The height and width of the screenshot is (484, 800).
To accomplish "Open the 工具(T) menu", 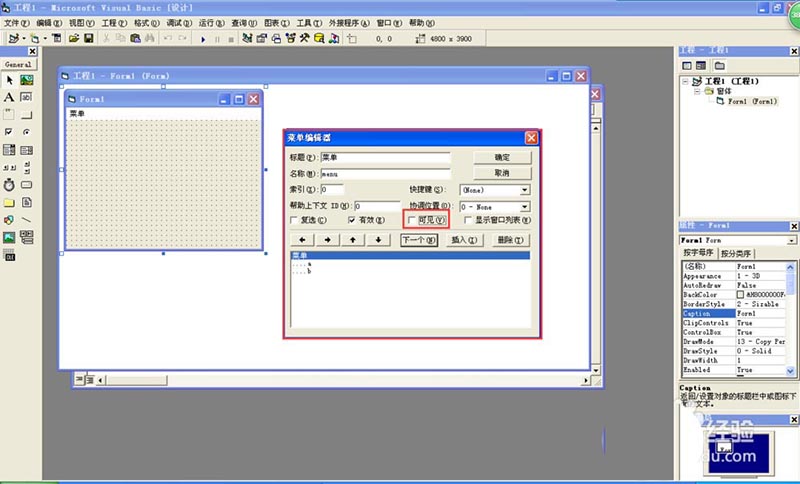I will (309, 23).
